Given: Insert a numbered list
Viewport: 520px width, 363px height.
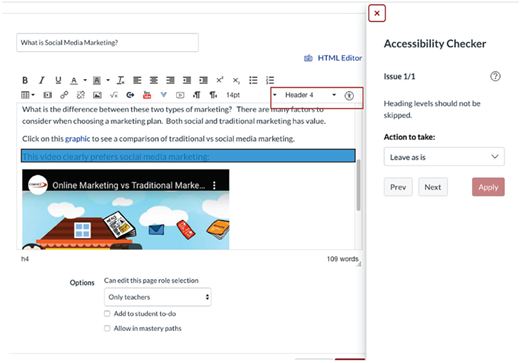Looking at the screenshot, I should (x=270, y=80).
